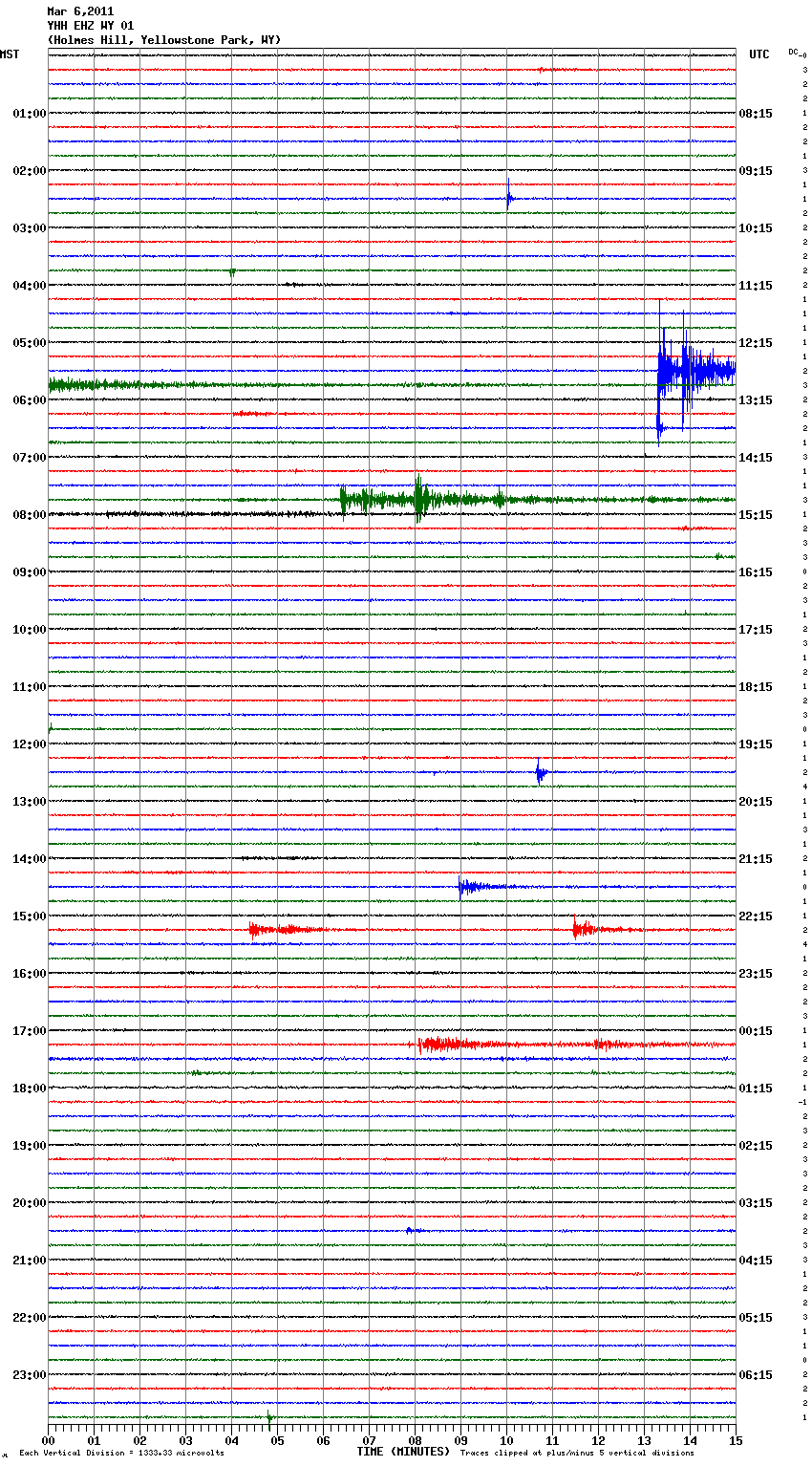812x1466 pixels.
Task: Select MST time label 10:00
Action: pos(30,630)
